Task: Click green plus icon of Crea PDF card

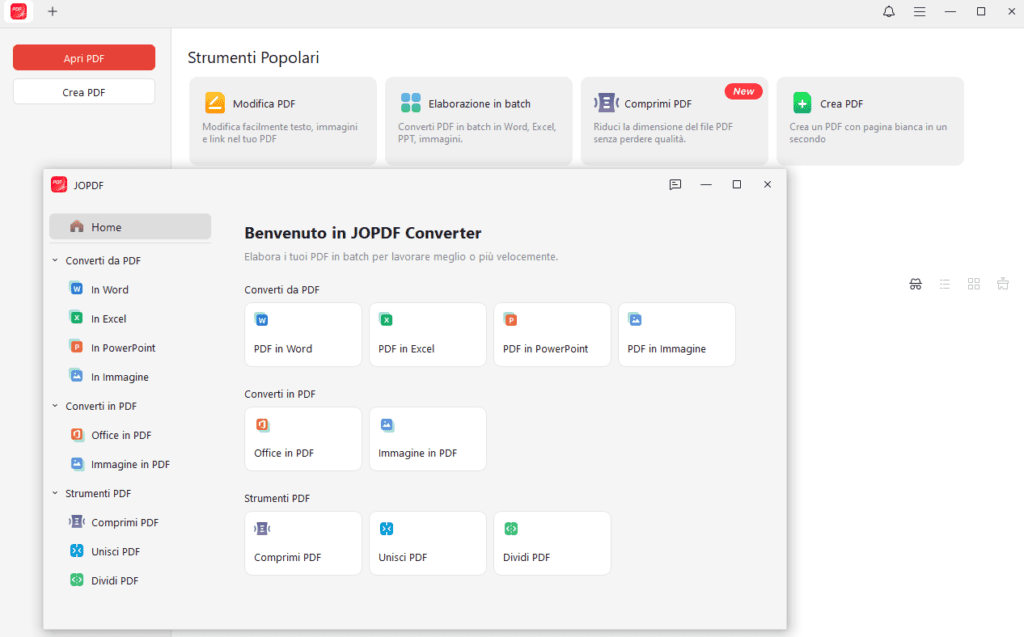Action: click(x=801, y=103)
